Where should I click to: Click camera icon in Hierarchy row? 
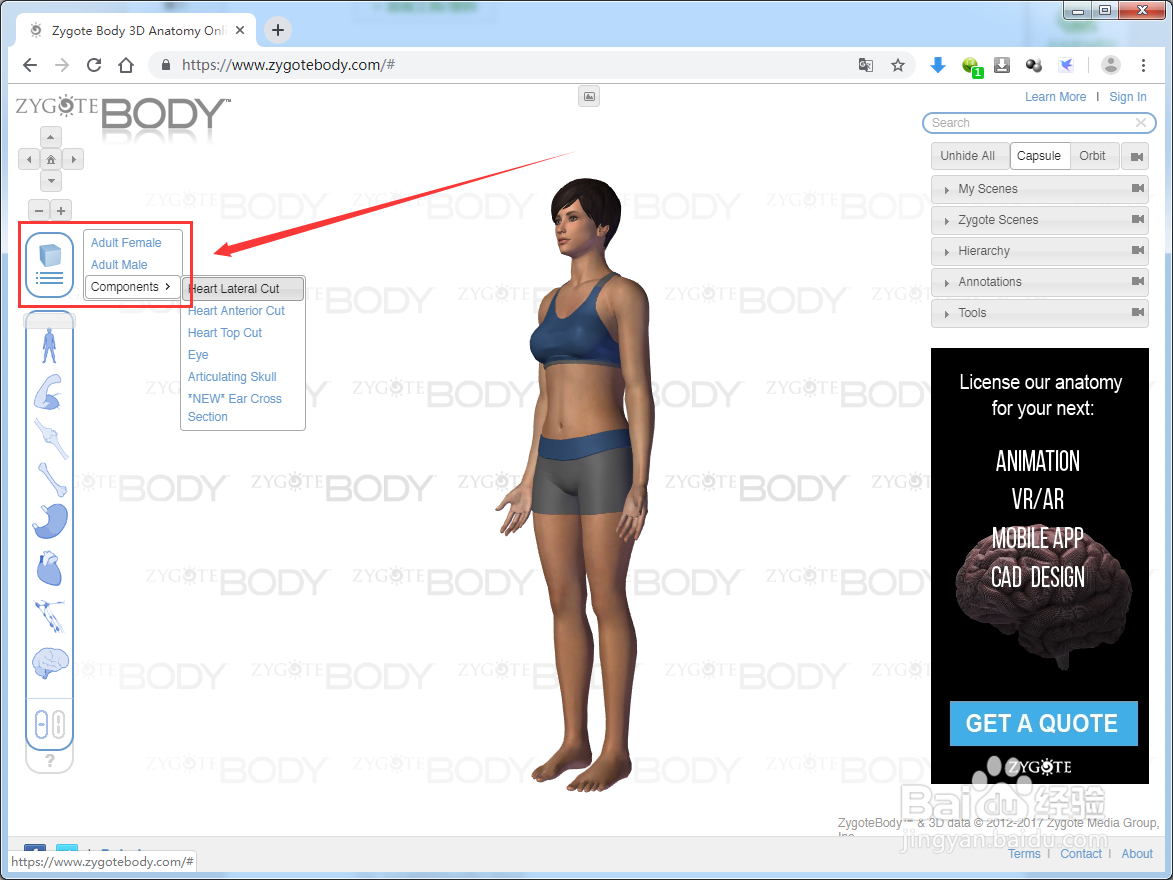coord(1138,250)
